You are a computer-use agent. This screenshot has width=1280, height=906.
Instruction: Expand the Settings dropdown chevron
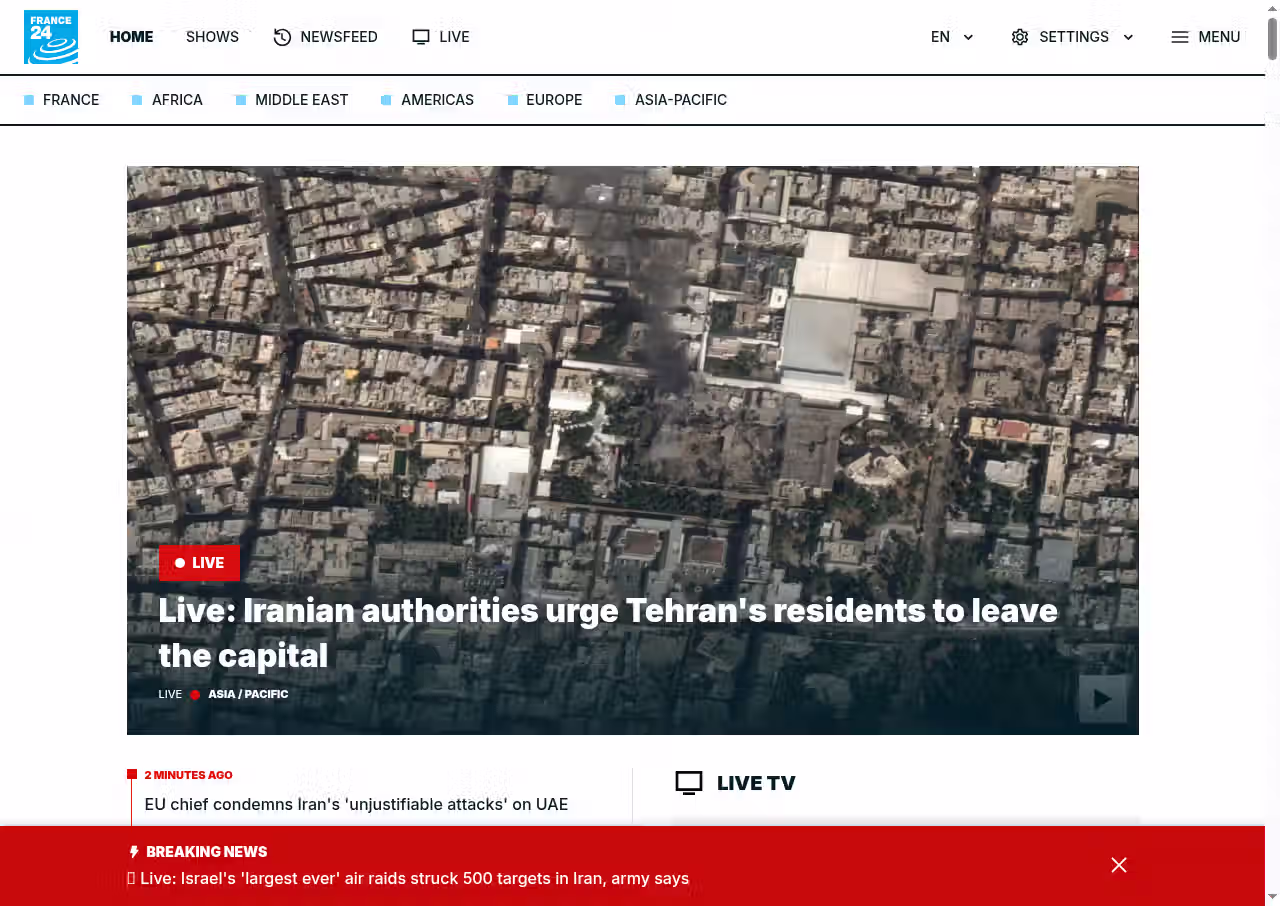[x=1128, y=37]
